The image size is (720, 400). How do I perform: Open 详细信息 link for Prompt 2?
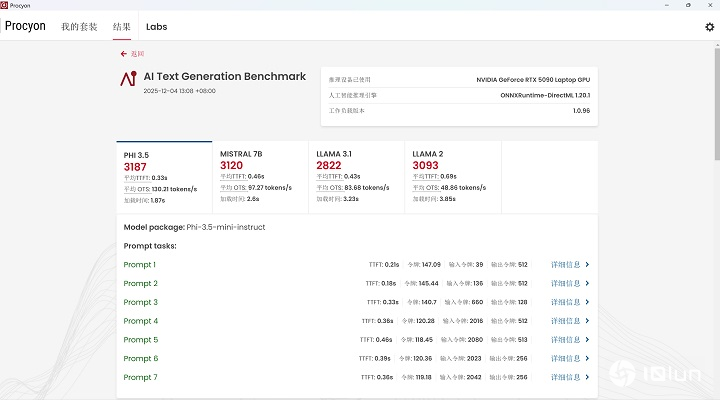pyautogui.click(x=565, y=284)
